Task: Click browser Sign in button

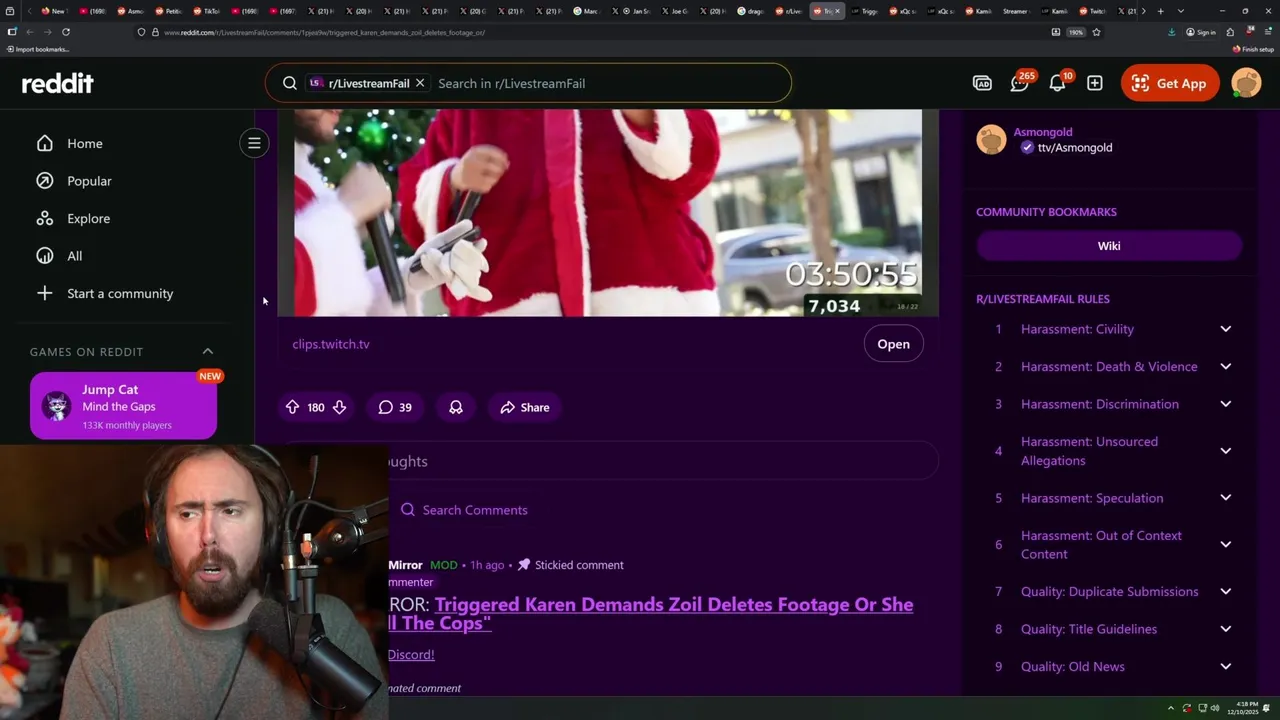Action: tap(1200, 32)
